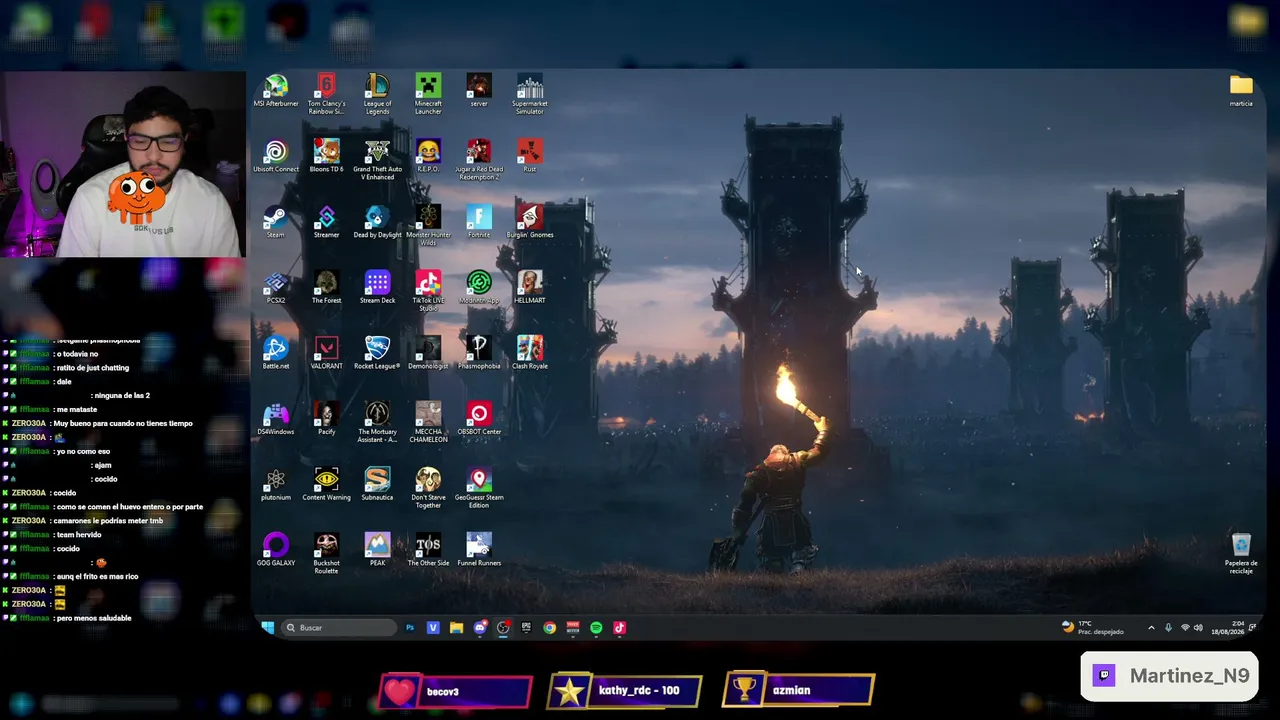This screenshot has width=1280, height=720.
Task: Select the Content Warning icon
Action: pos(326,484)
